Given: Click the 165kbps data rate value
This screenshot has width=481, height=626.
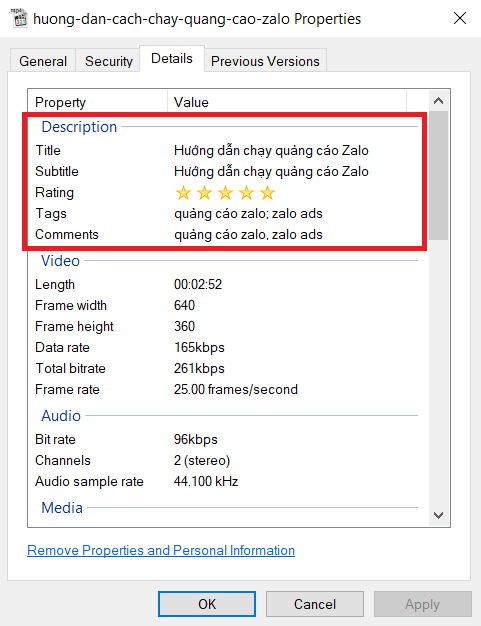Looking at the screenshot, I should pyautogui.click(x=199, y=348).
